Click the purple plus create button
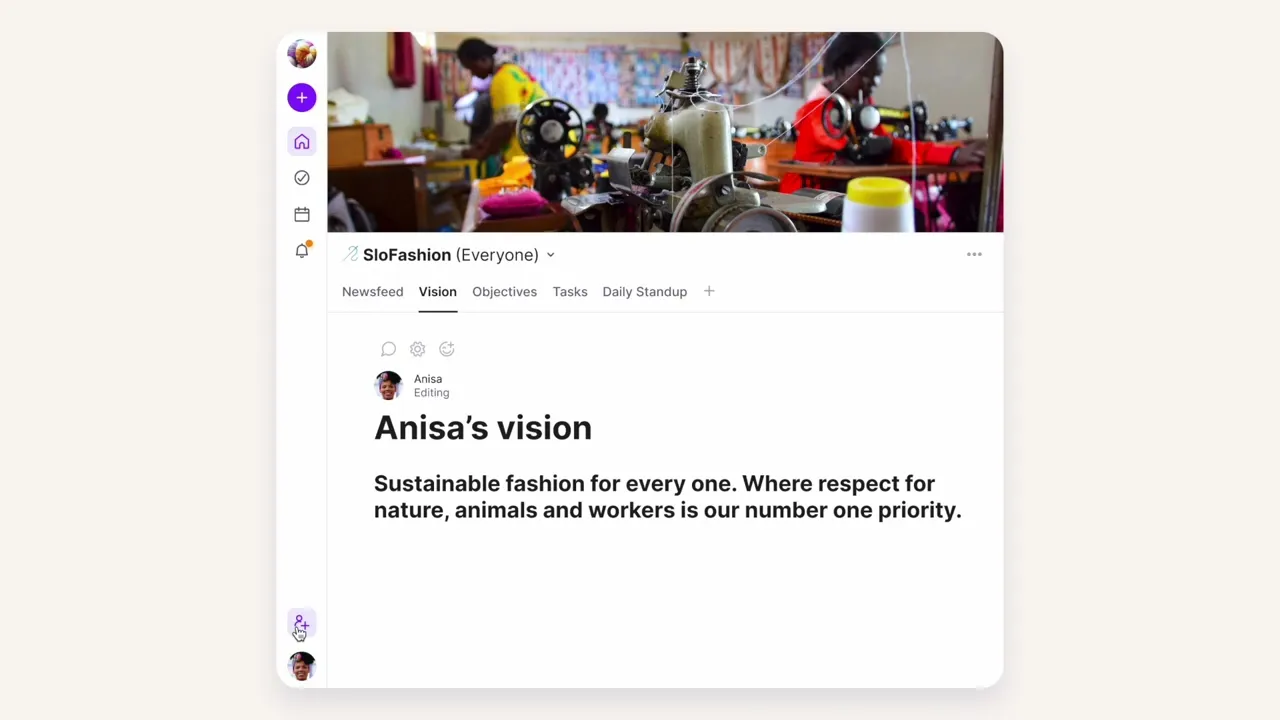 pyautogui.click(x=302, y=97)
